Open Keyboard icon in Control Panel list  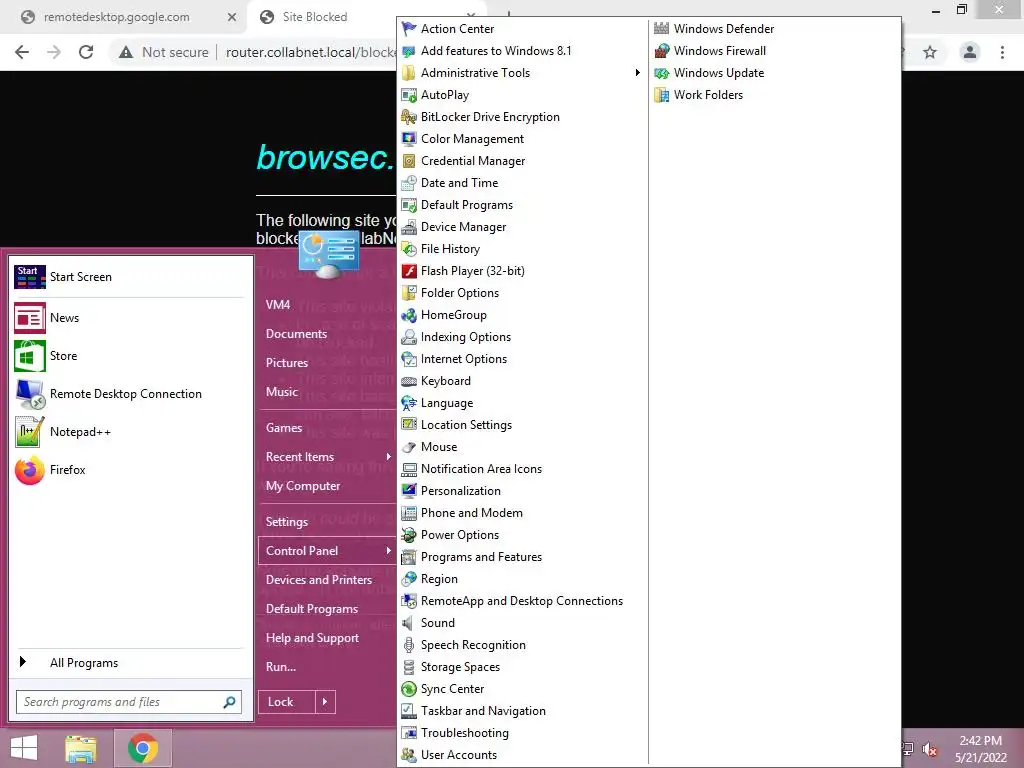coord(409,381)
